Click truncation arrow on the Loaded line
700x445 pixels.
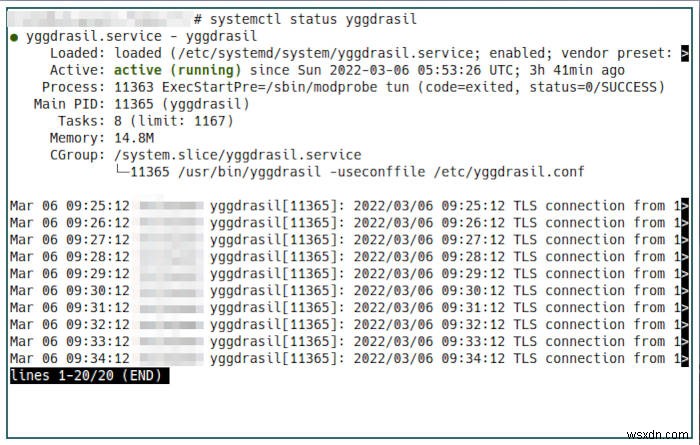[x=684, y=53]
